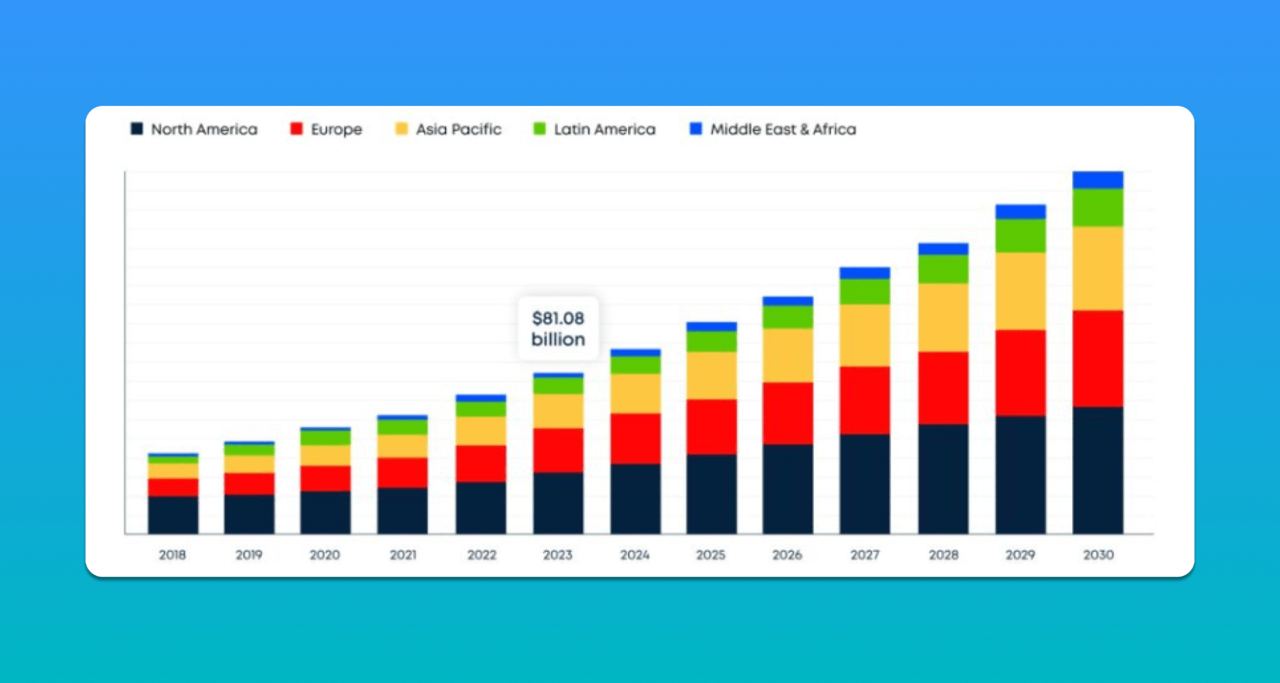Image resolution: width=1280 pixels, height=683 pixels.
Task: Select the Latin America legend label
Action: click(605, 129)
